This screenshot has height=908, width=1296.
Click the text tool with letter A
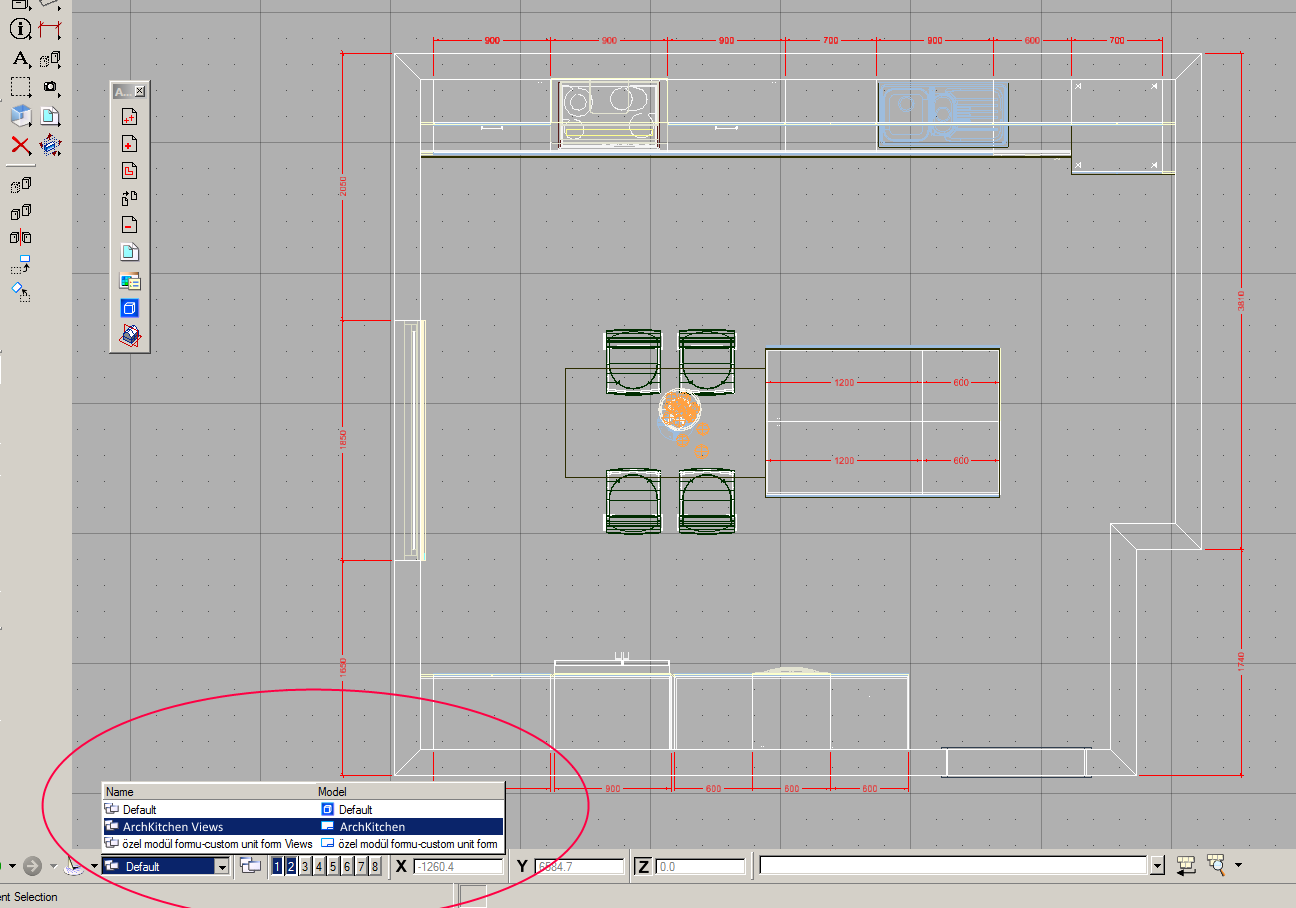pos(20,59)
